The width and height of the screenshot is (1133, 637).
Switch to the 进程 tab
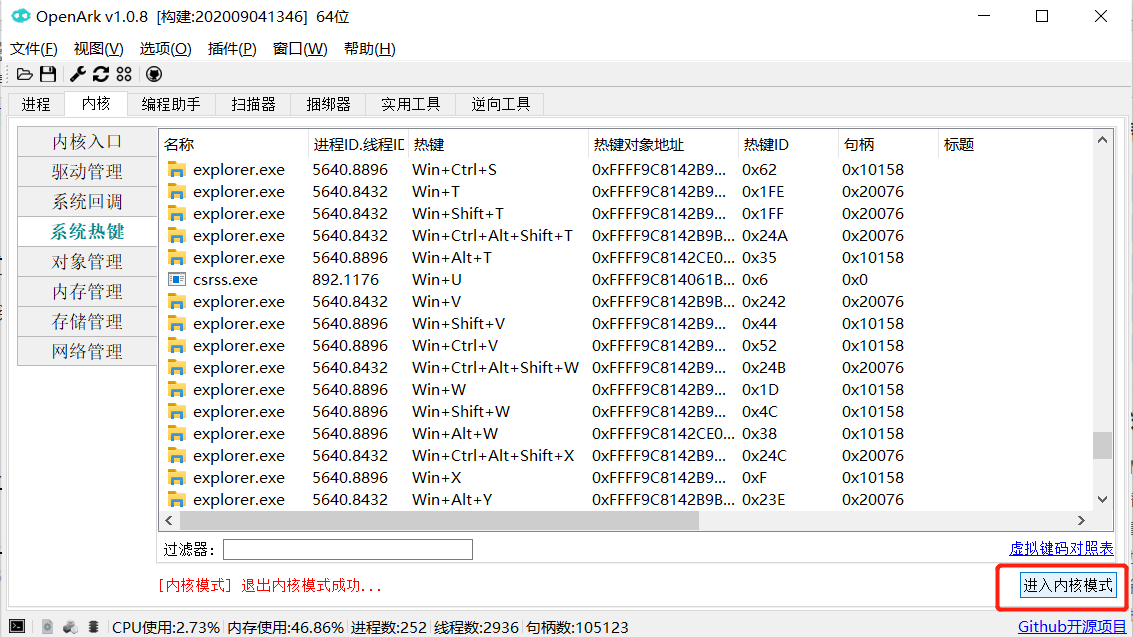coord(36,105)
